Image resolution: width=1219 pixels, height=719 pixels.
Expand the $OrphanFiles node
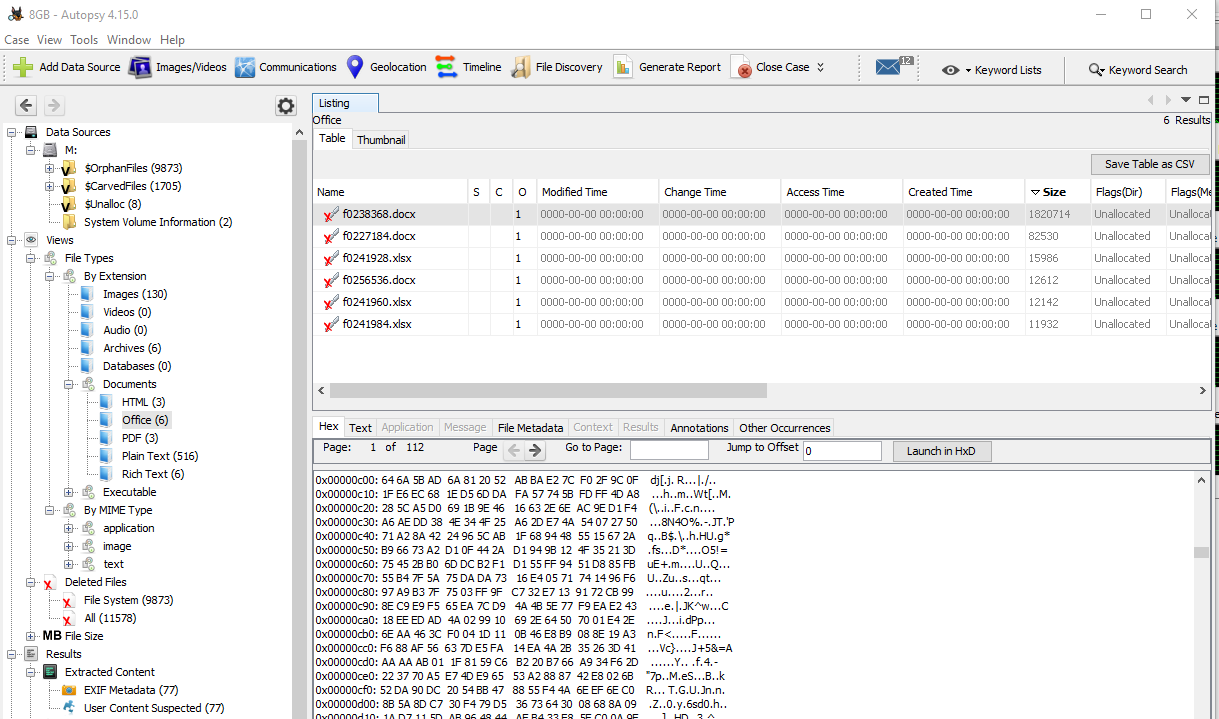(x=50, y=168)
